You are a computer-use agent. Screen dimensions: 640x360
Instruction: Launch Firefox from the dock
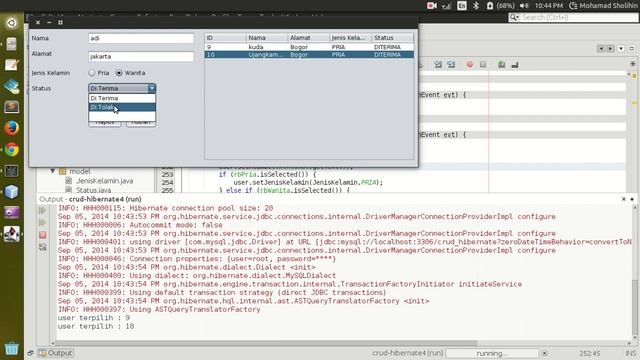(x=11, y=128)
